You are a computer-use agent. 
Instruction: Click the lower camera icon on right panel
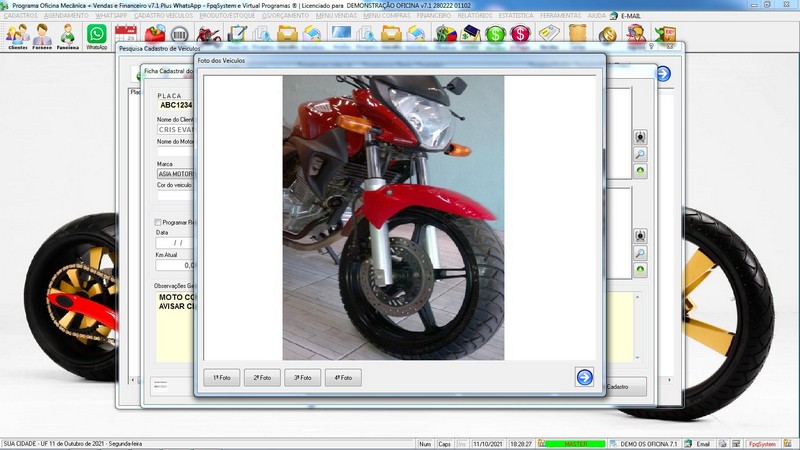[640, 236]
